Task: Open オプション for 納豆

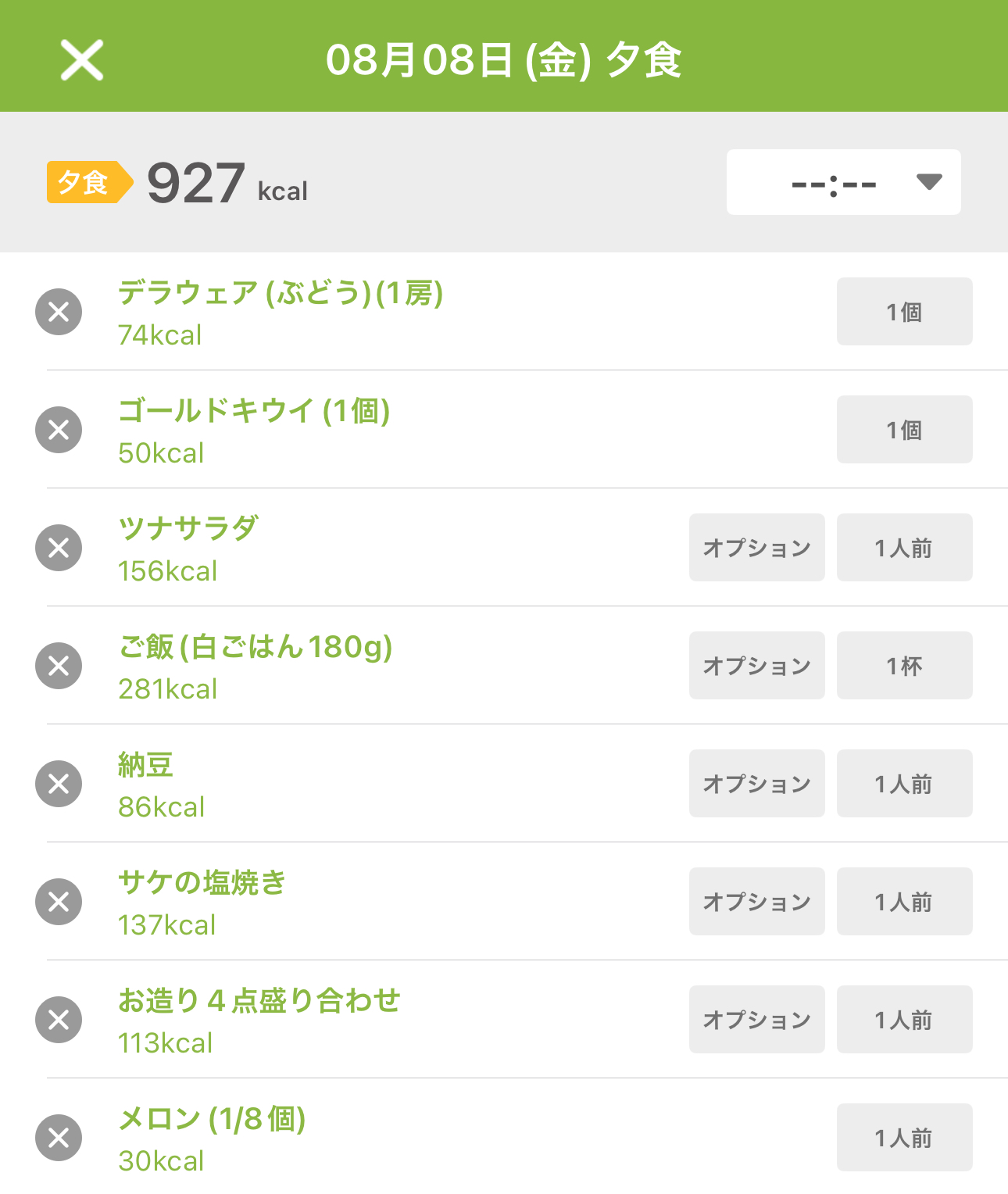Action: (x=757, y=784)
